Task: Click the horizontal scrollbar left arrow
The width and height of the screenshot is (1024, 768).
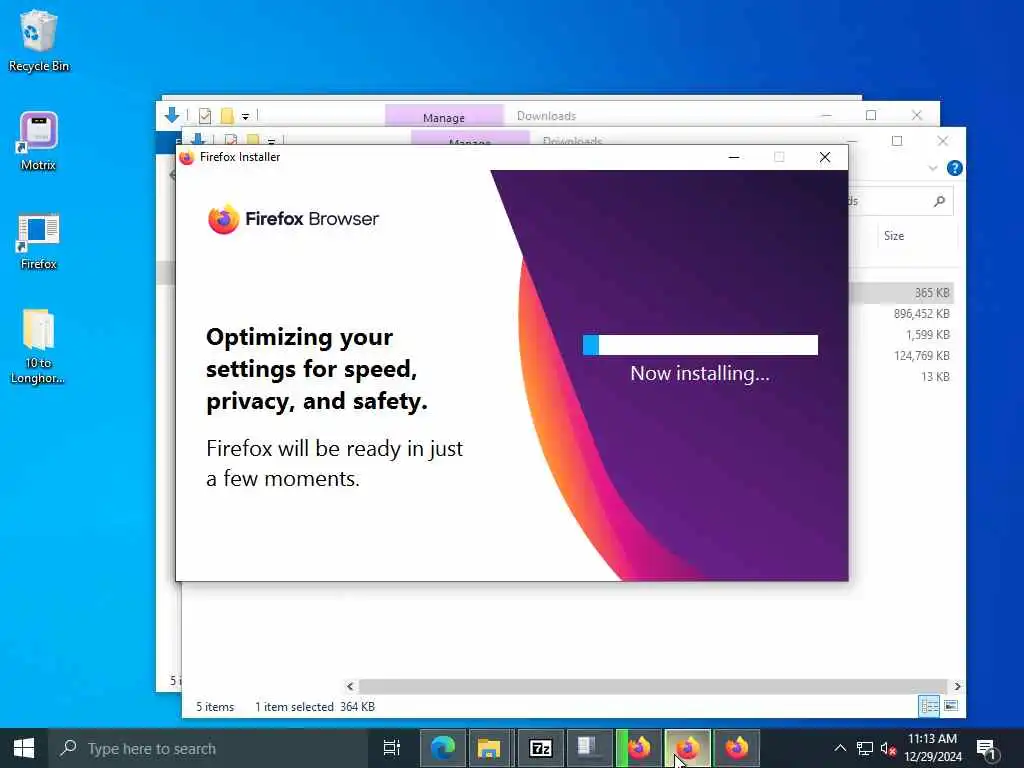Action: tap(351, 686)
